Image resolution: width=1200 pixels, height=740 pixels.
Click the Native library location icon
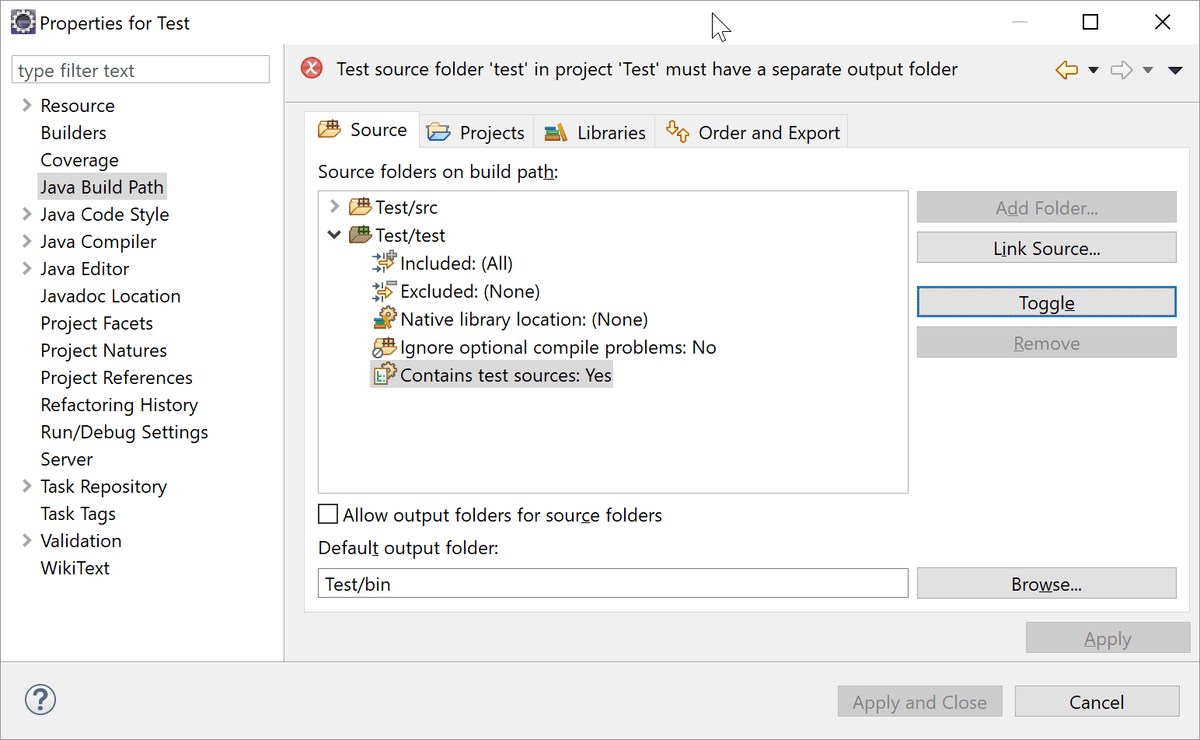384,319
